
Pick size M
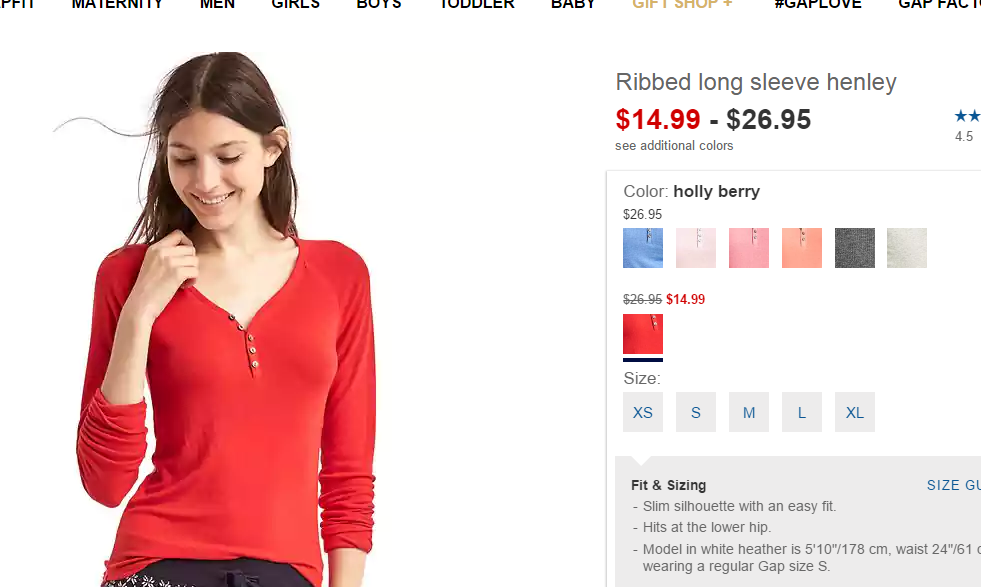pos(749,412)
